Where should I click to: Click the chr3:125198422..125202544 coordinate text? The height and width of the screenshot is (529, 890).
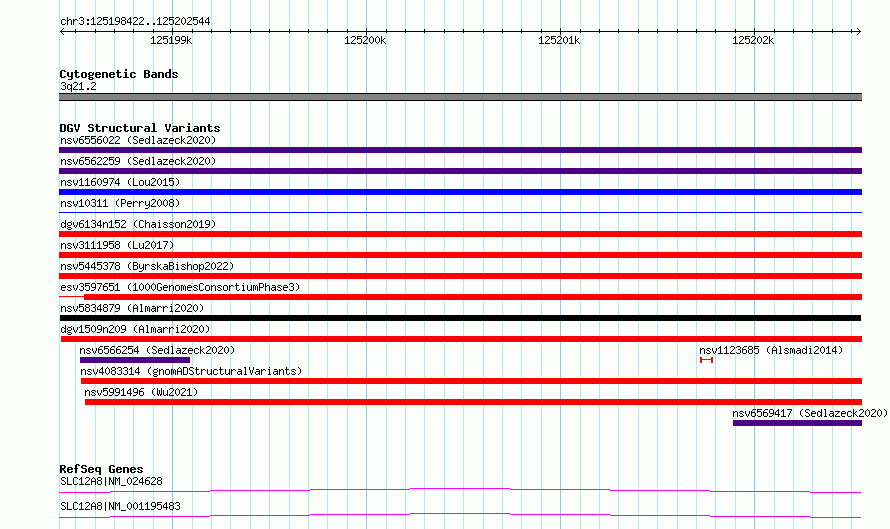(135, 22)
